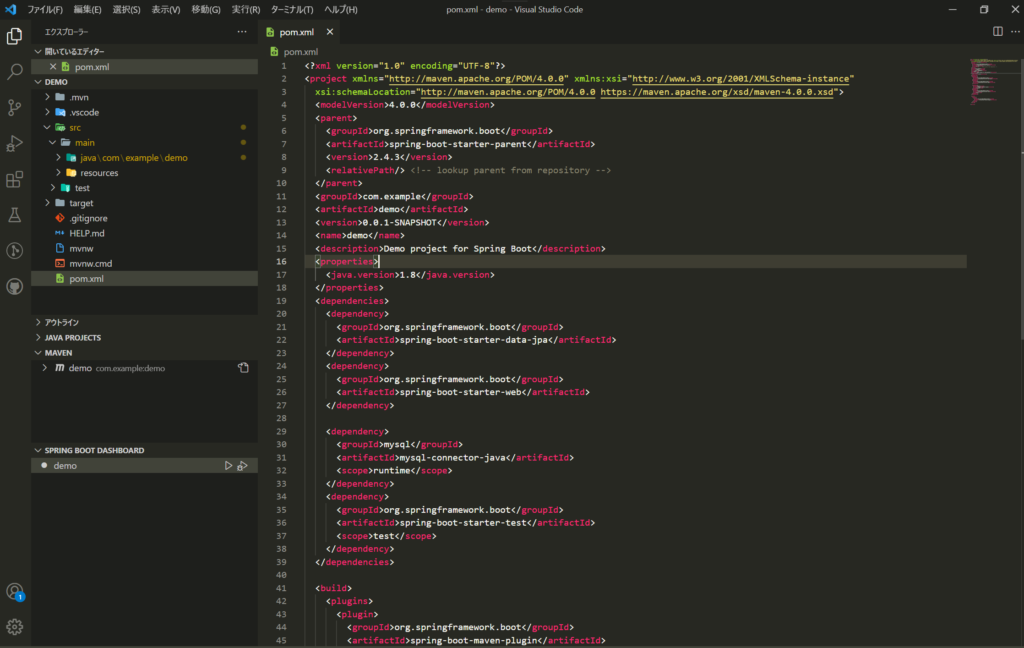Open the Extensions view
Viewport: 1024px width, 648px height.
pos(14,179)
